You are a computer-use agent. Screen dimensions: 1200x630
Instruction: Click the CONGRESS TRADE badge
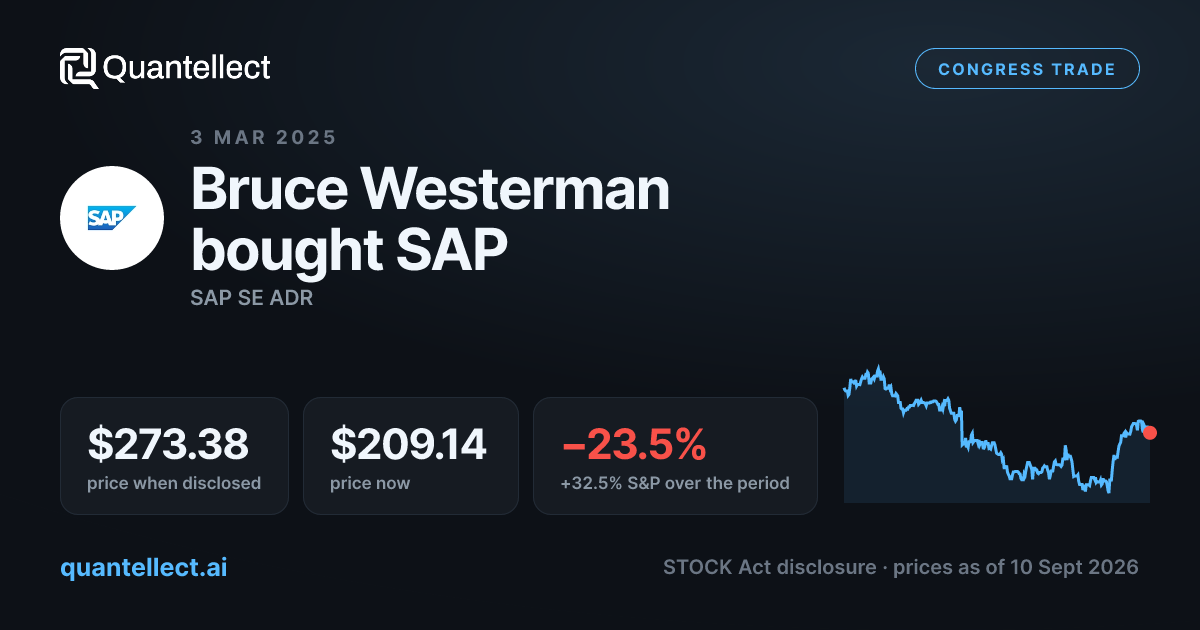click(x=1027, y=69)
